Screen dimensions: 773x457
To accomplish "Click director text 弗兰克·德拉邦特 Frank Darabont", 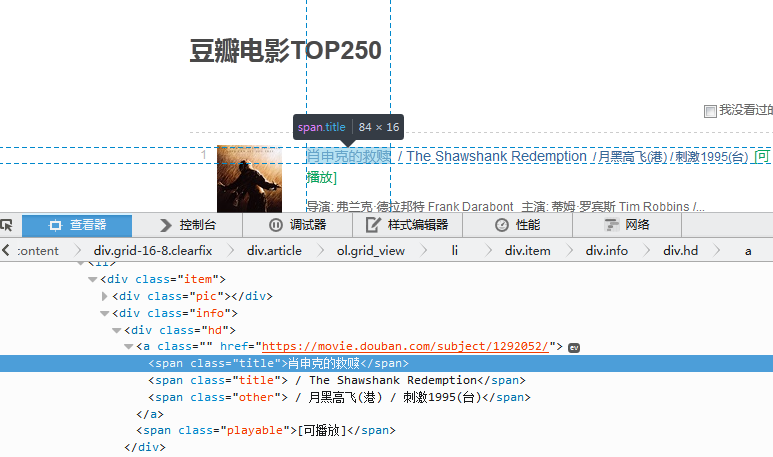I will click(424, 207).
